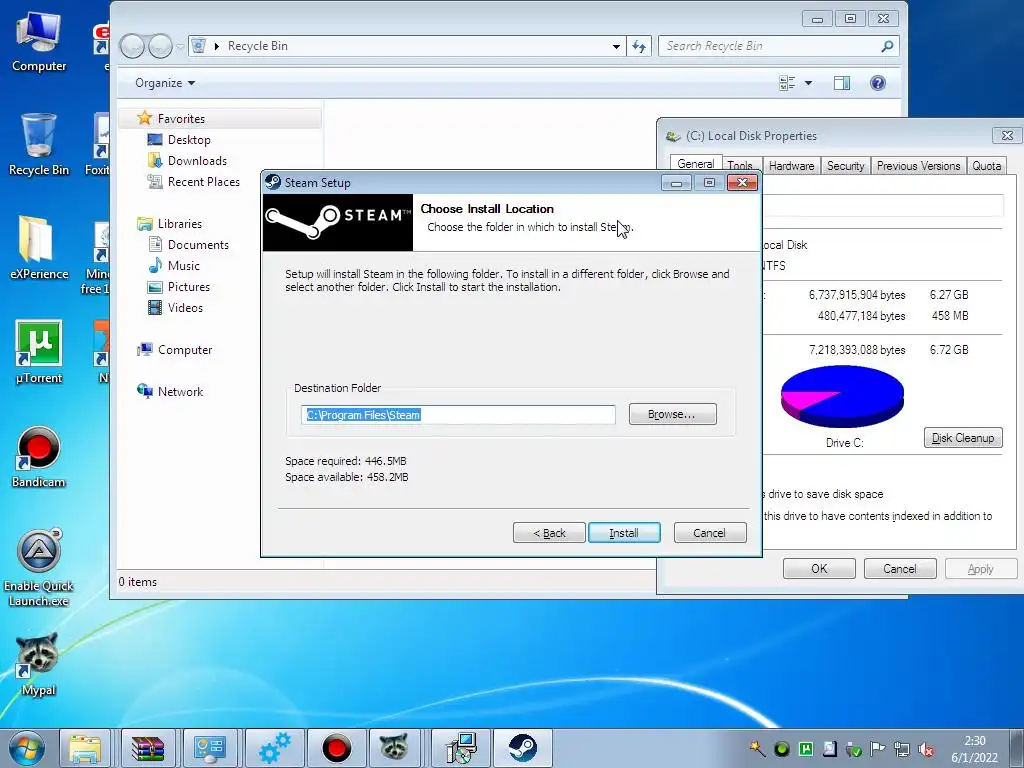Select the Steam icon in the taskbar
The image size is (1024, 768).
click(522, 748)
